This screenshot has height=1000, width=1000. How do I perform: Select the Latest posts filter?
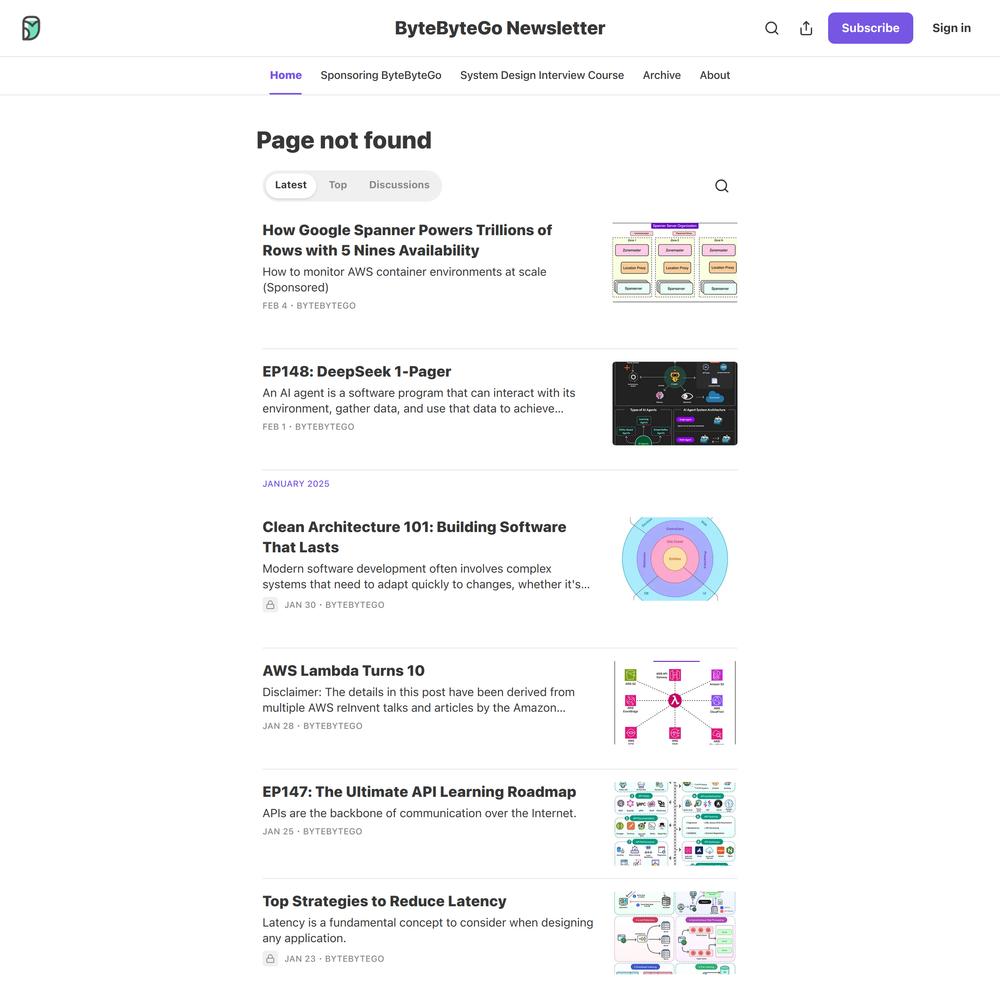coord(290,185)
